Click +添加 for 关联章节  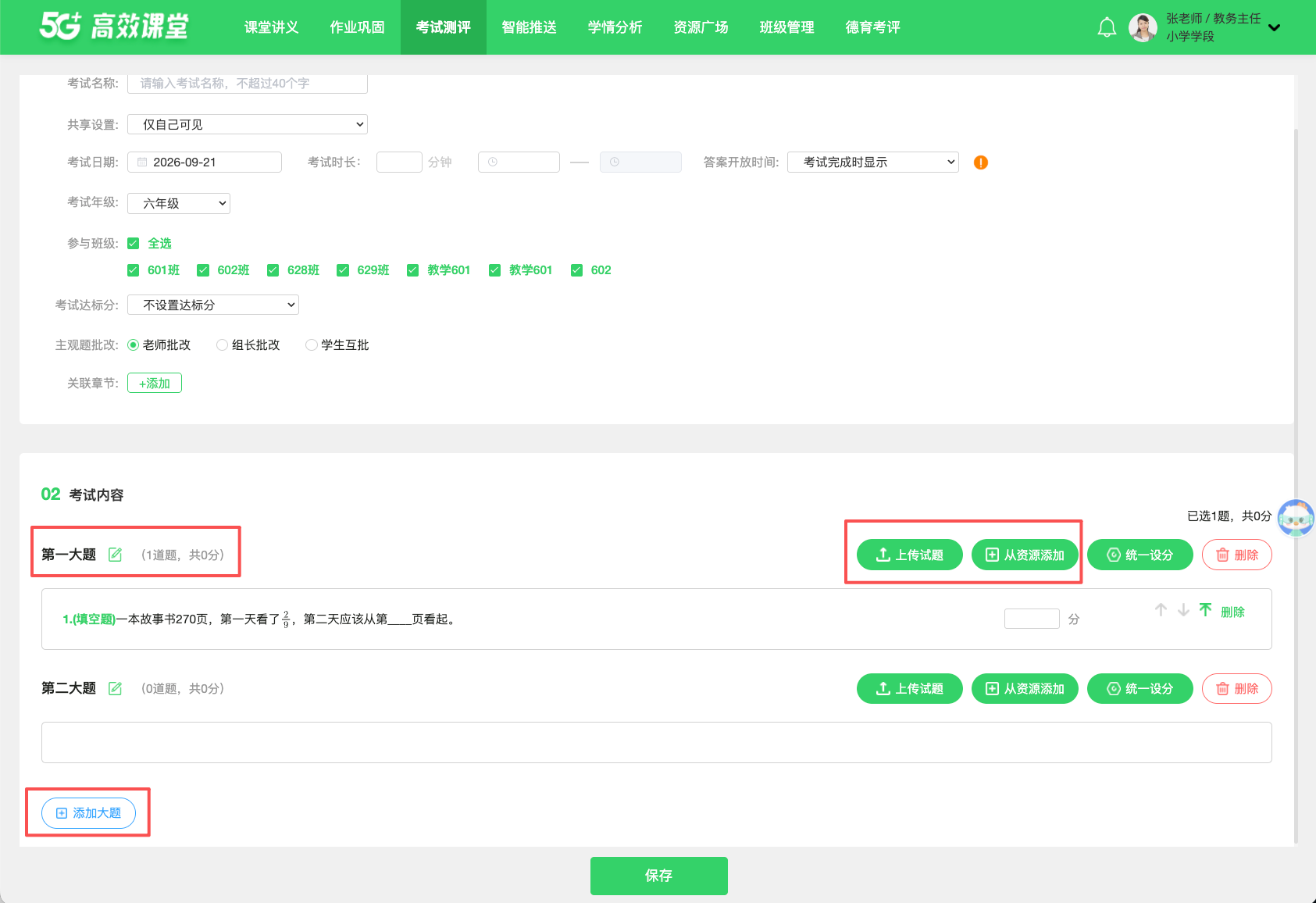tap(155, 384)
